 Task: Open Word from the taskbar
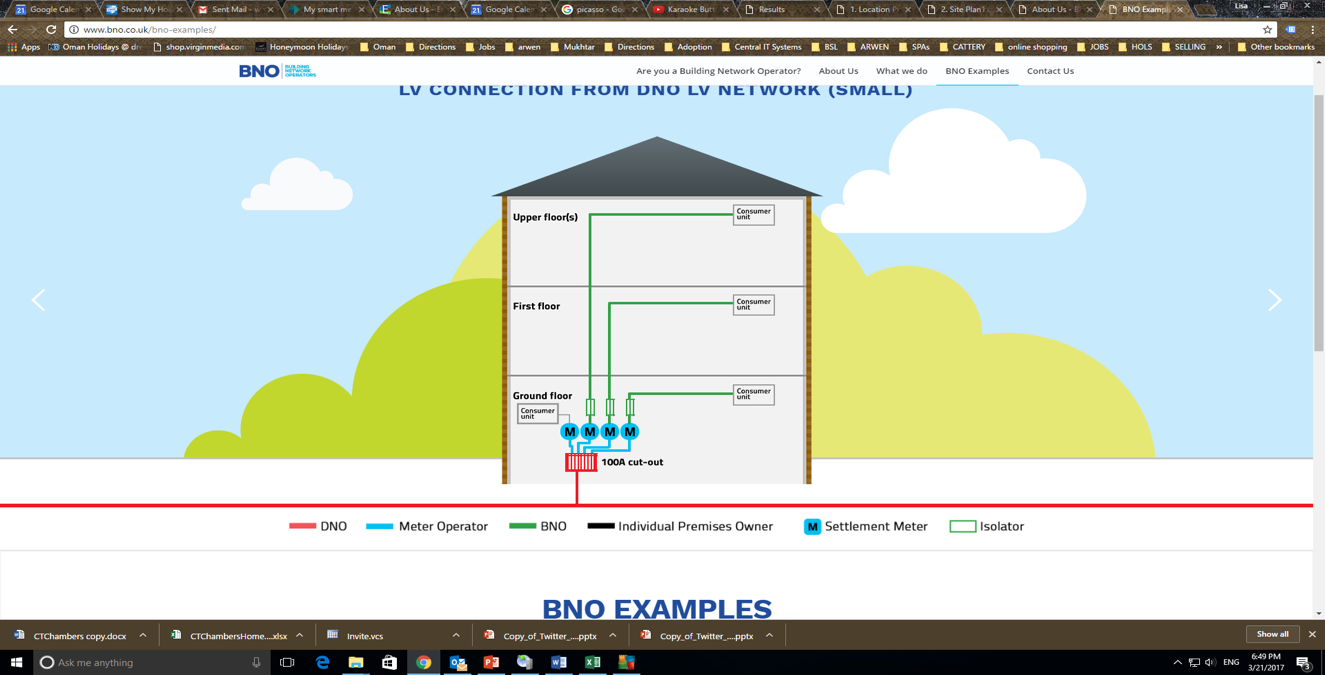(x=558, y=662)
